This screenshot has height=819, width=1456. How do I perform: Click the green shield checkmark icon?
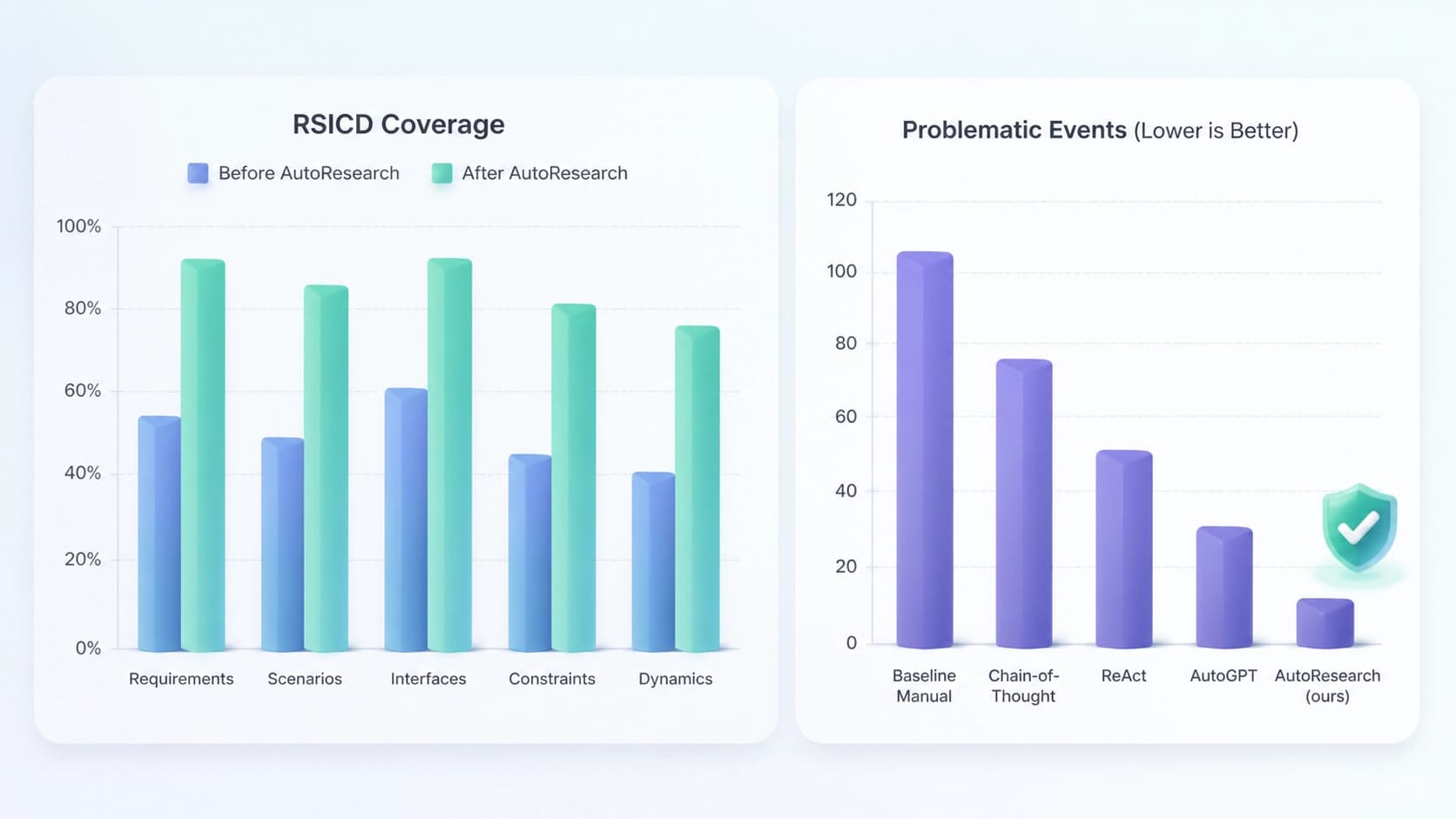pyautogui.click(x=1359, y=528)
